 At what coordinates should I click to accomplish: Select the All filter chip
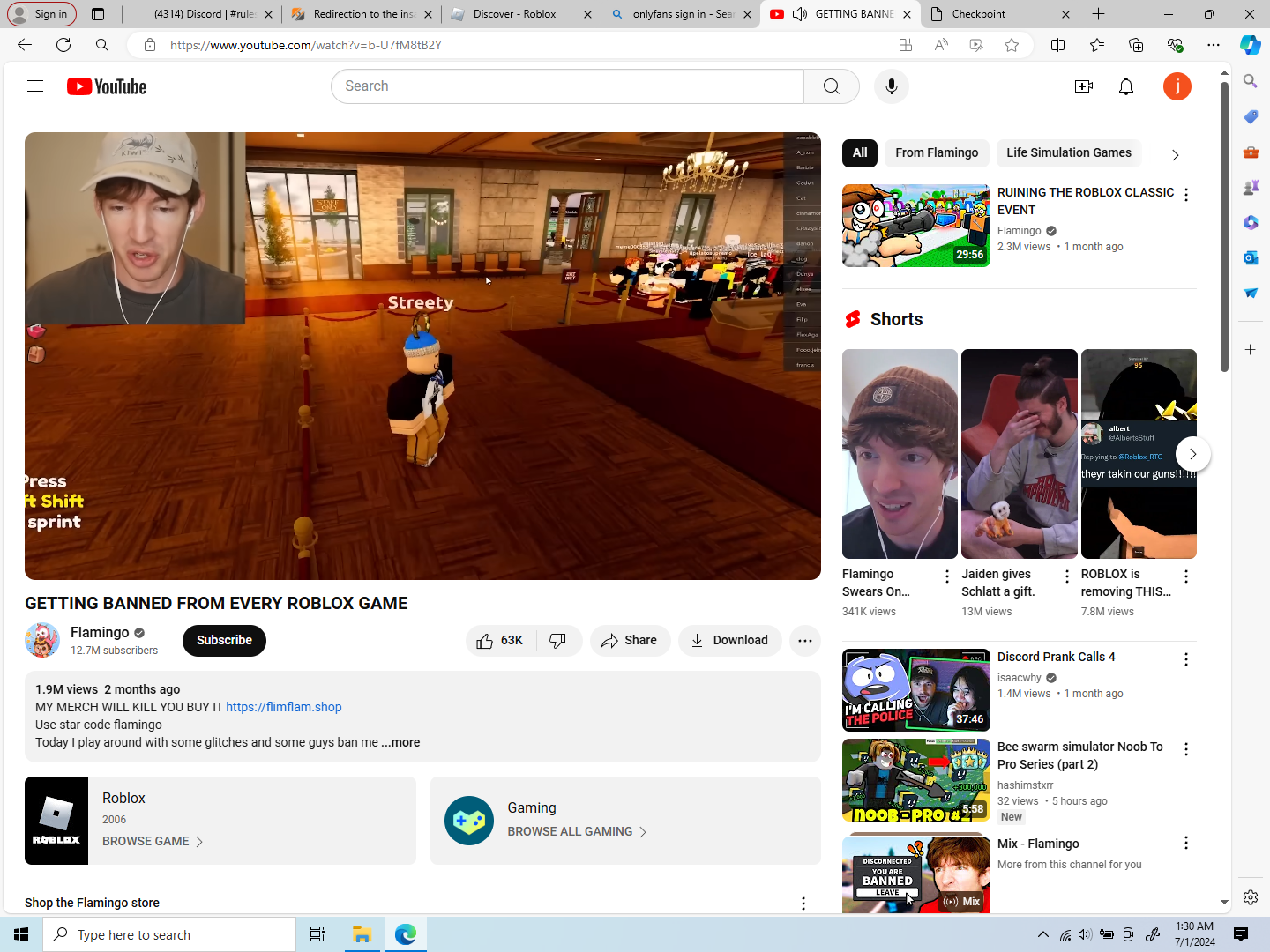point(860,152)
